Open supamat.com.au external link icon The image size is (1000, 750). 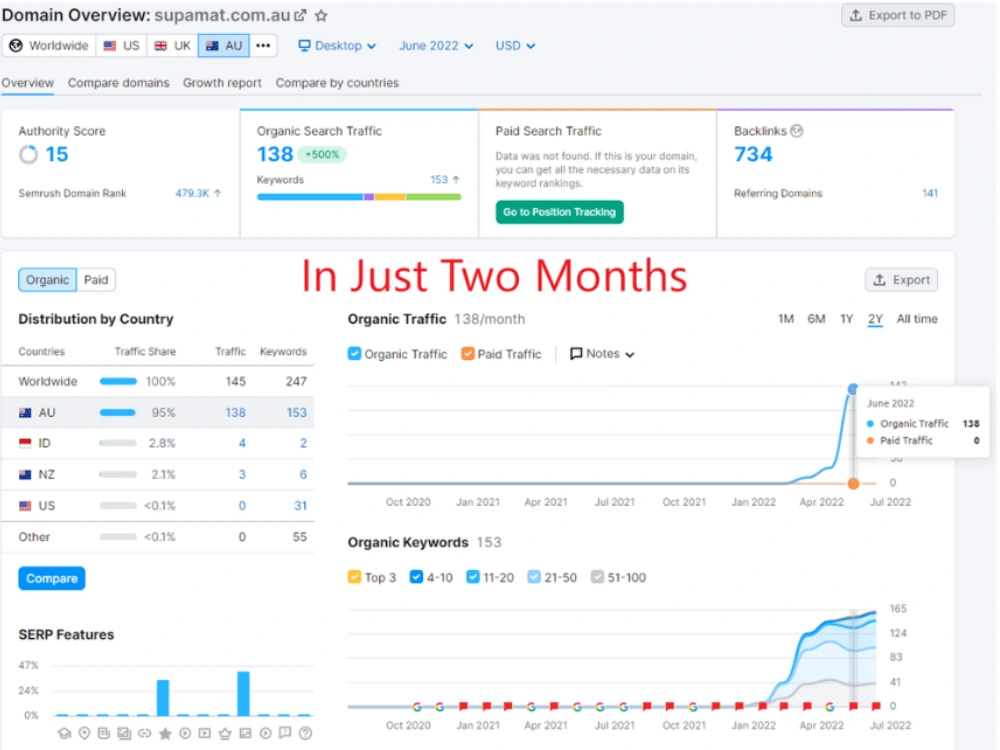pos(300,15)
